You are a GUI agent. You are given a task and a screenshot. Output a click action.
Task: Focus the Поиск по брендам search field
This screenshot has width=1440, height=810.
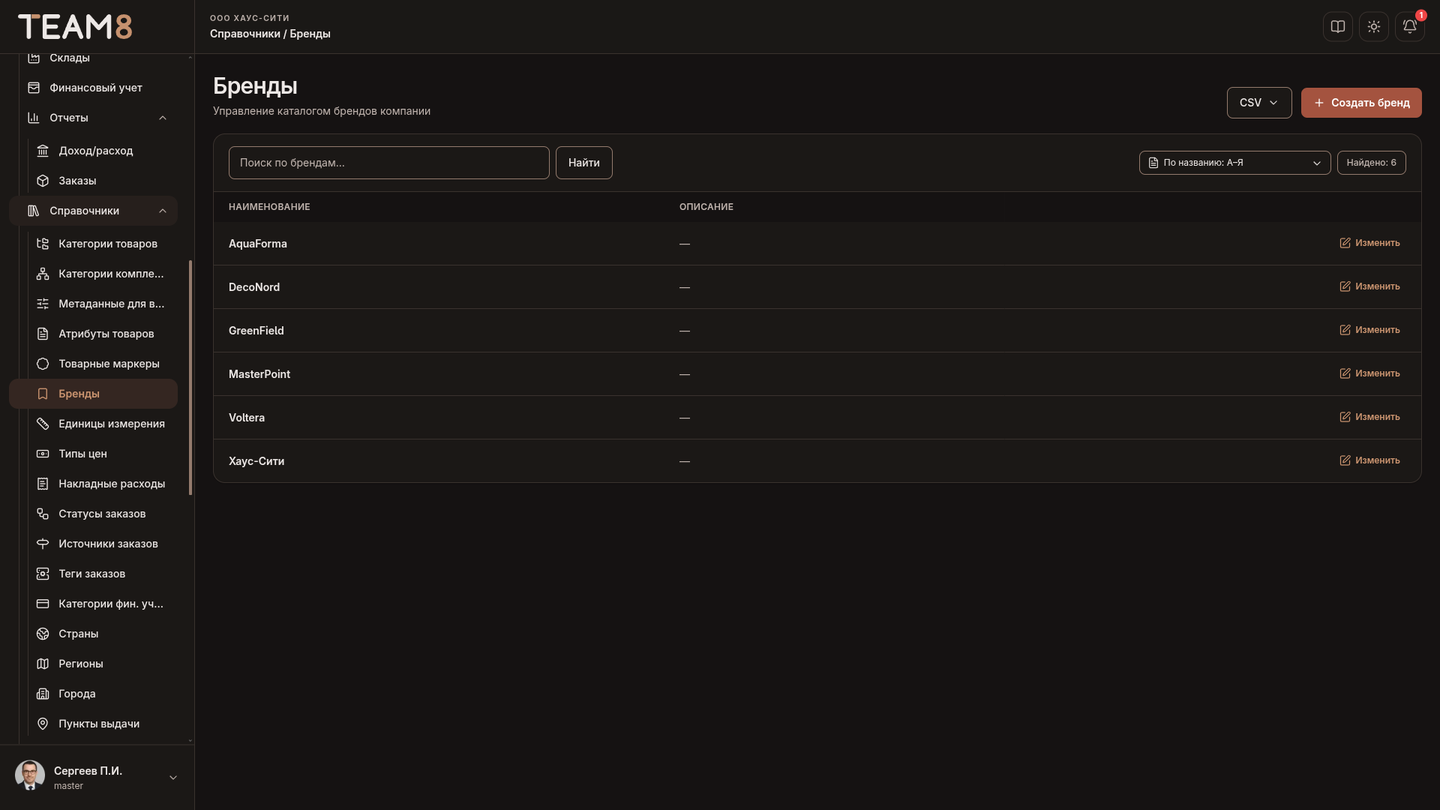(x=389, y=163)
